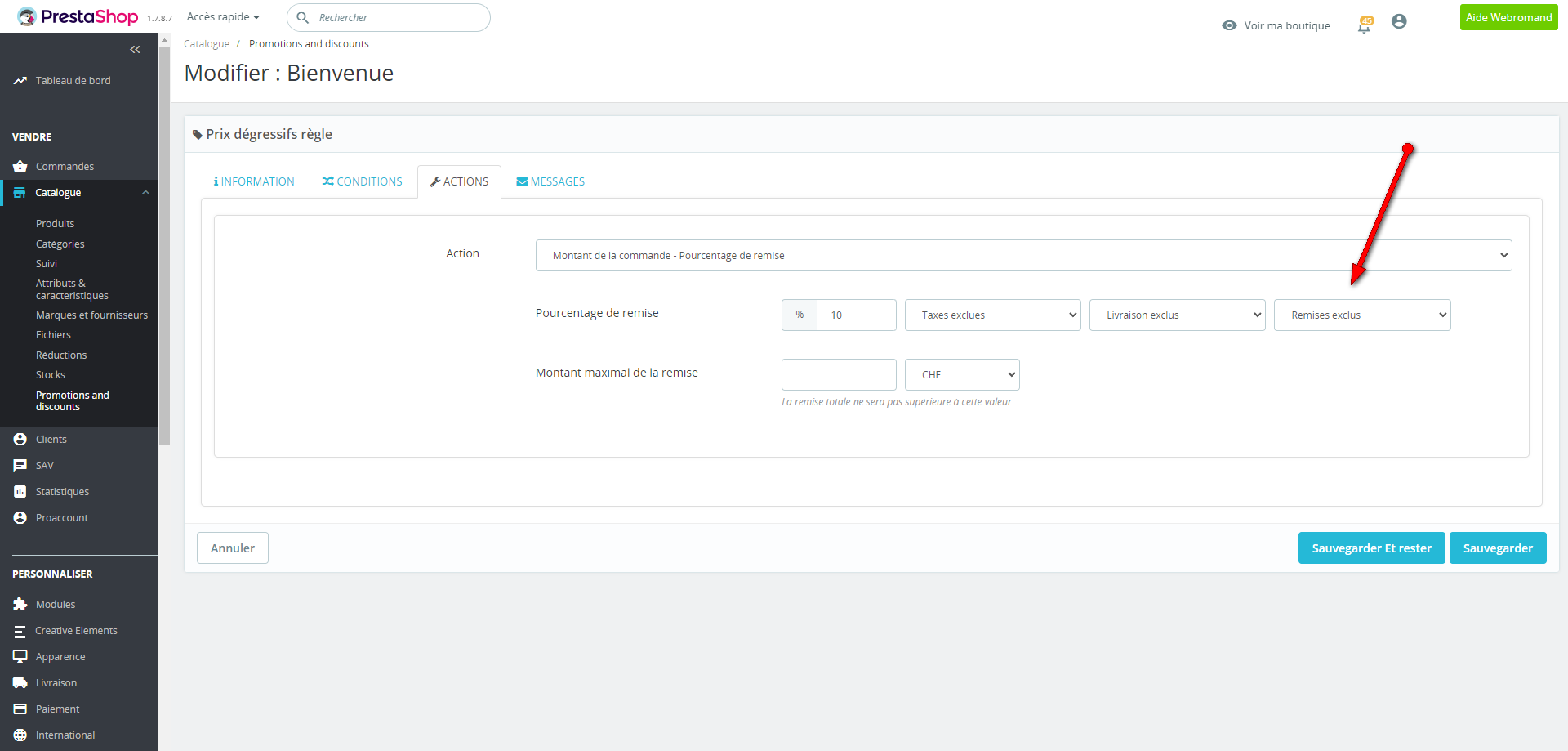Image resolution: width=1568 pixels, height=751 pixels.
Task: Open notifications bell icon
Action: (x=1364, y=25)
